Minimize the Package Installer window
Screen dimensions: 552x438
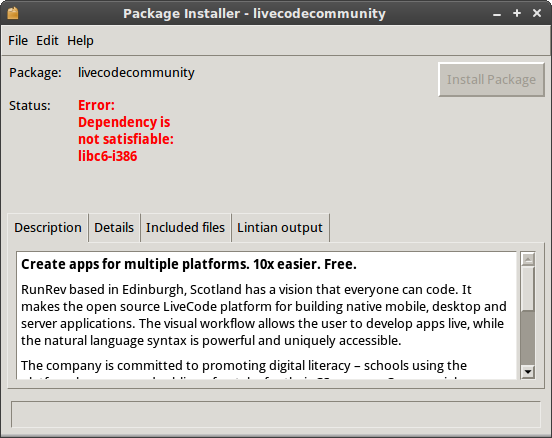pos(497,14)
